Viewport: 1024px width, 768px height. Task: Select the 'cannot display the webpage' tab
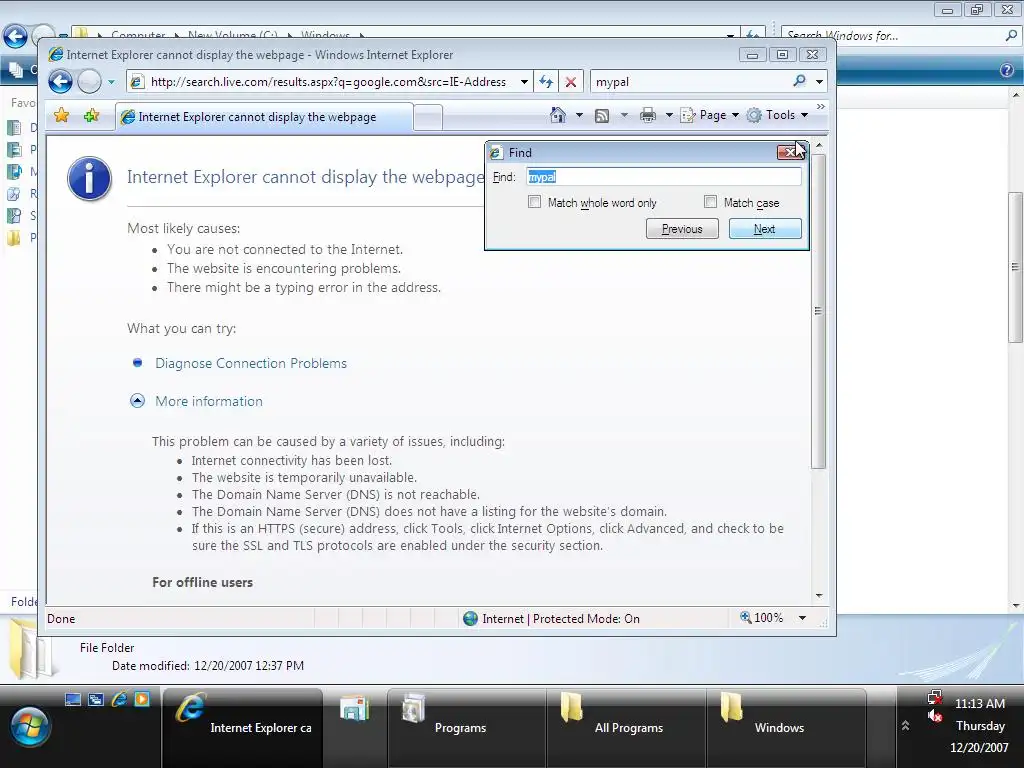tap(264, 117)
